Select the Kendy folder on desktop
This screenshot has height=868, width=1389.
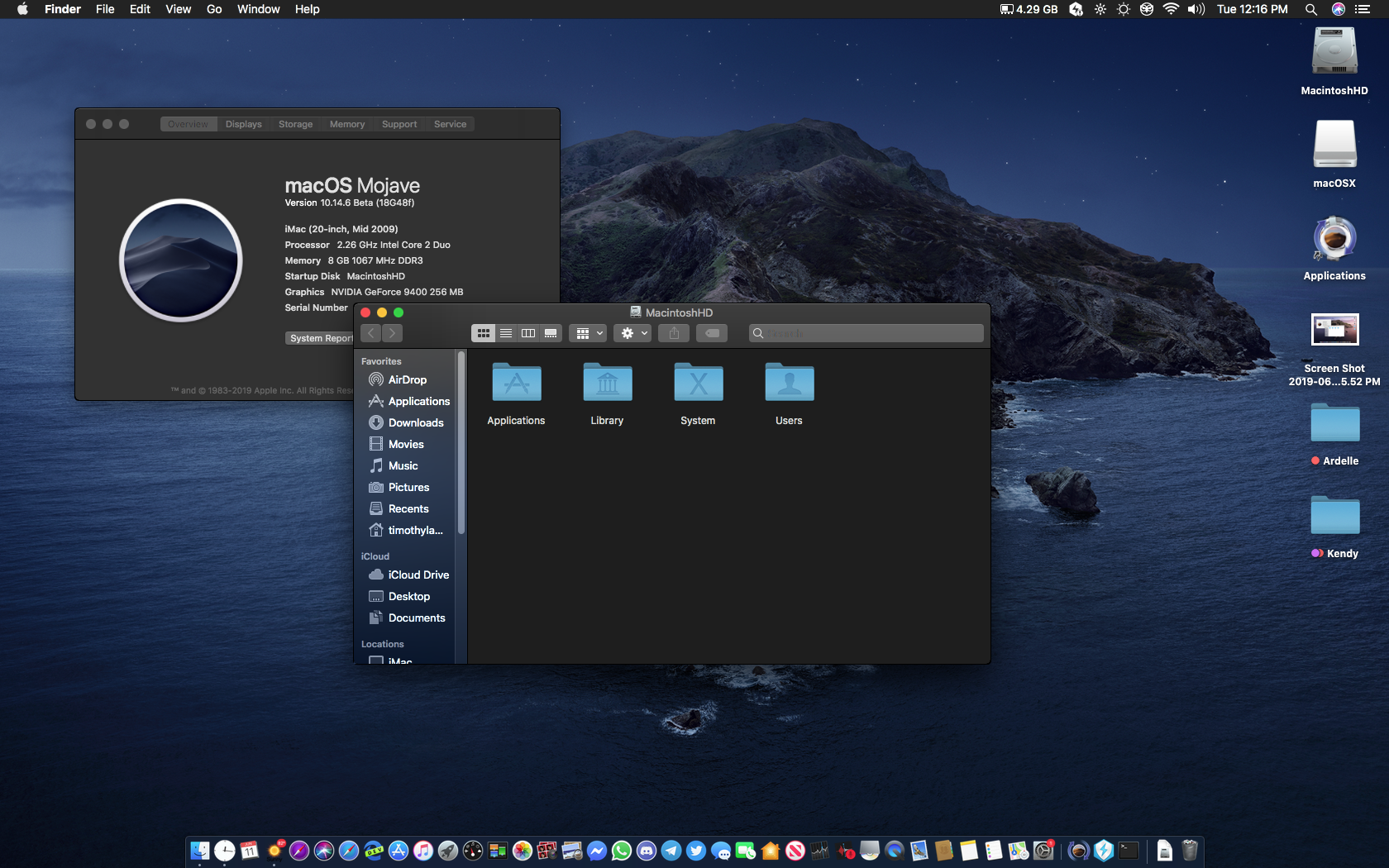tap(1334, 515)
